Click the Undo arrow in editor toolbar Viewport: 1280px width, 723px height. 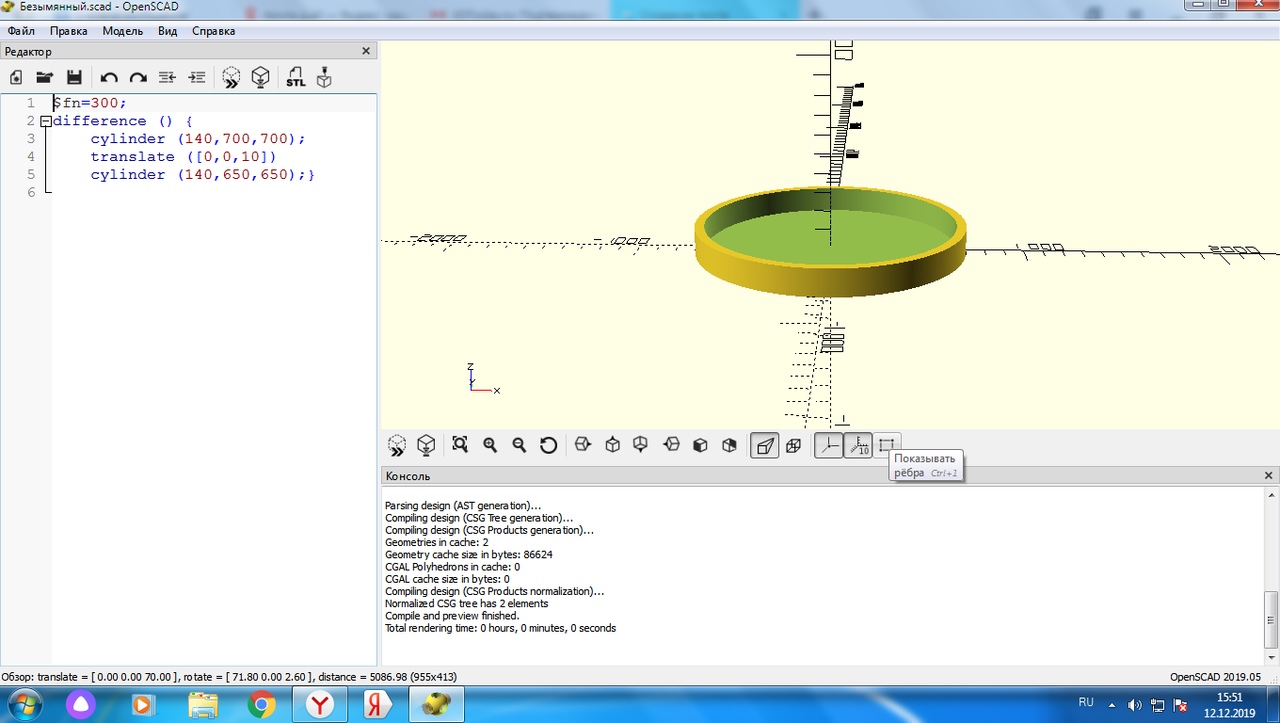(109, 77)
